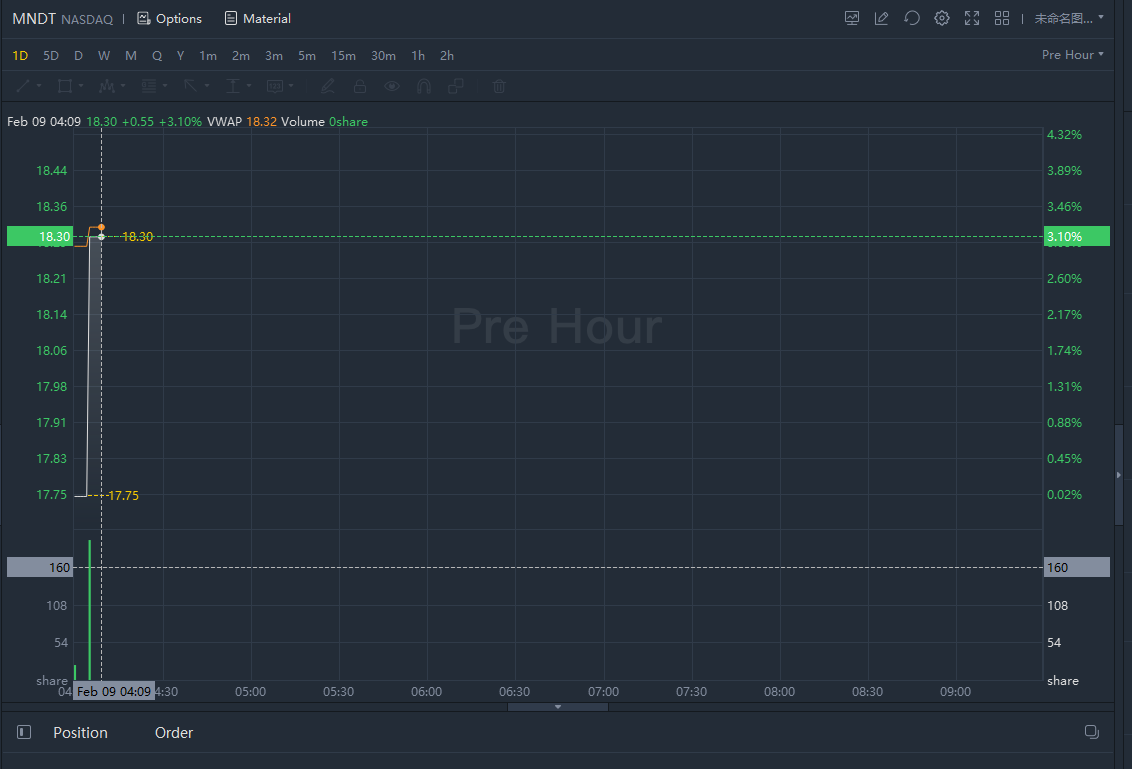The image size is (1132, 769).
Task: Select the 1D timeframe tab
Action: click(20, 56)
